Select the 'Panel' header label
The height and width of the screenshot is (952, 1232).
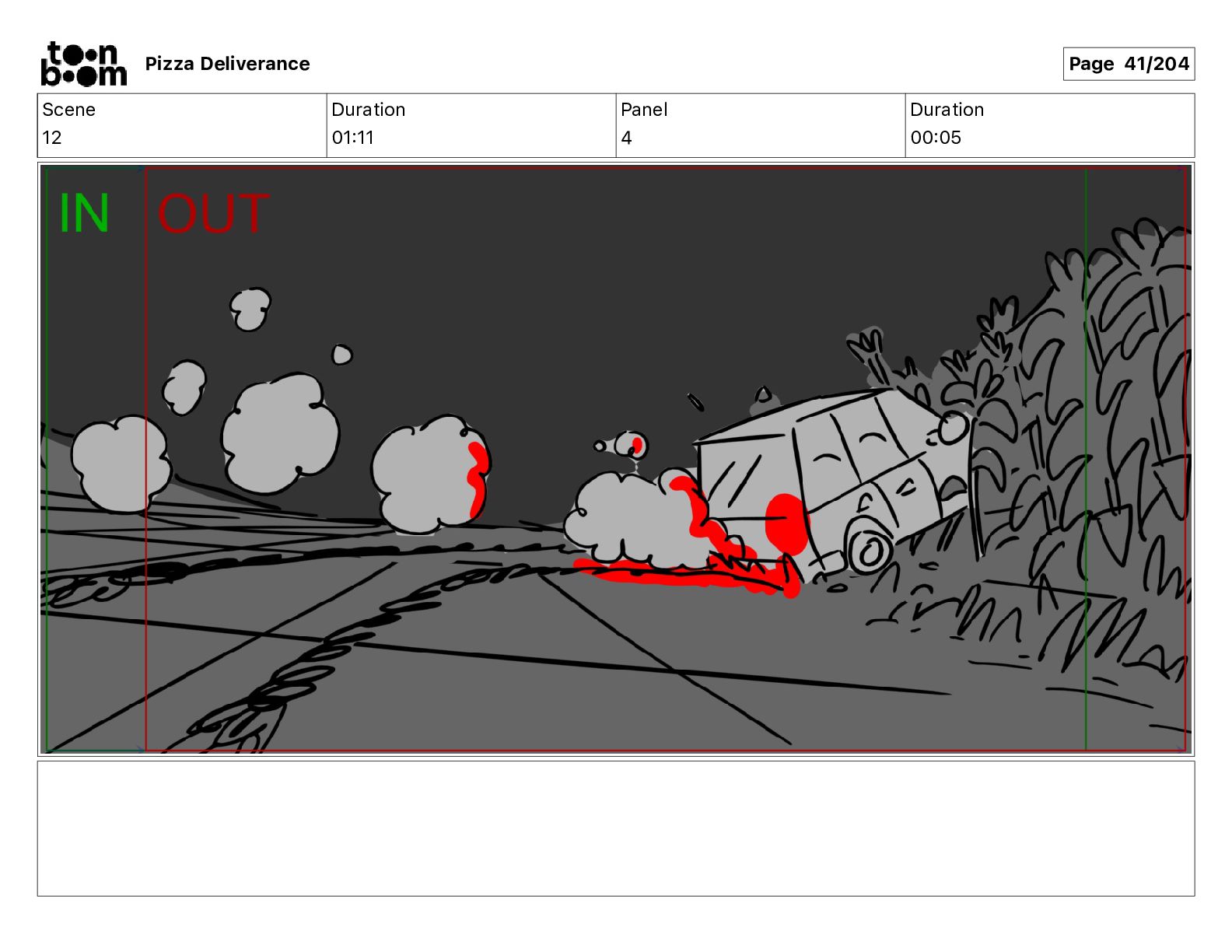tap(644, 110)
